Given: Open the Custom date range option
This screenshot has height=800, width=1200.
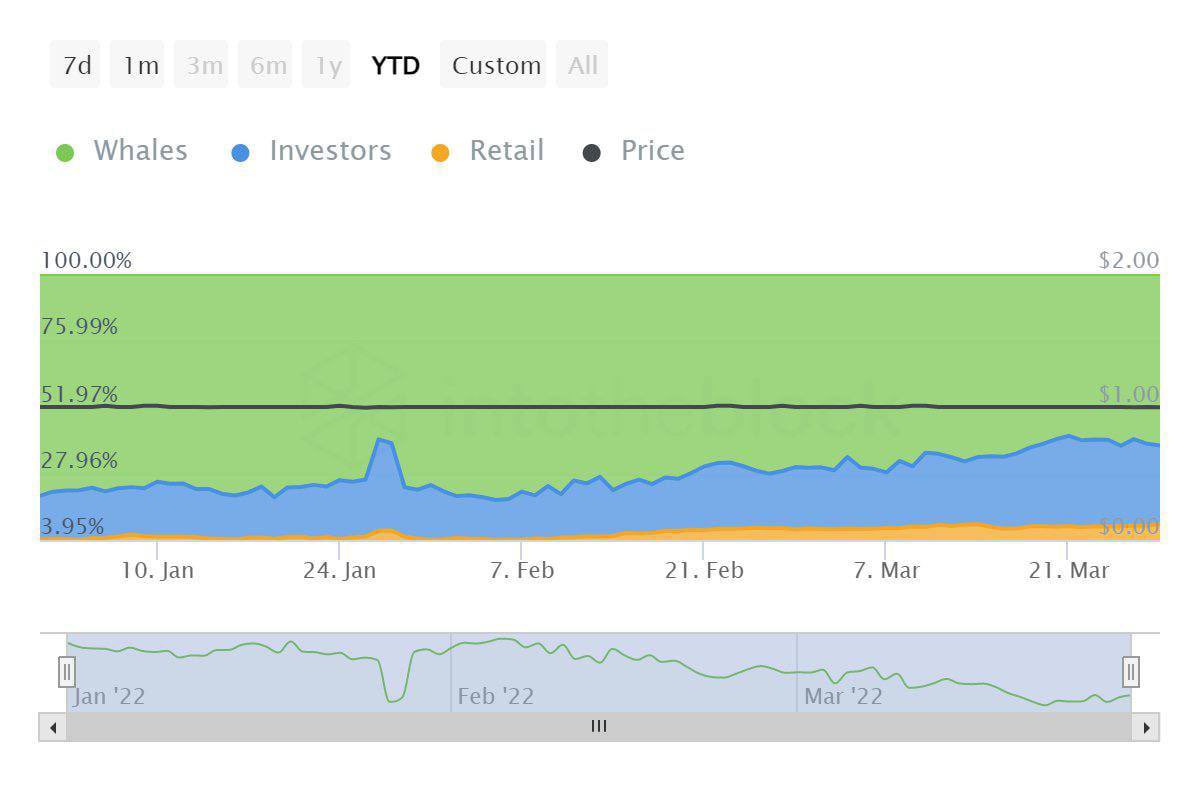Looking at the screenshot, I should [494, 65].
